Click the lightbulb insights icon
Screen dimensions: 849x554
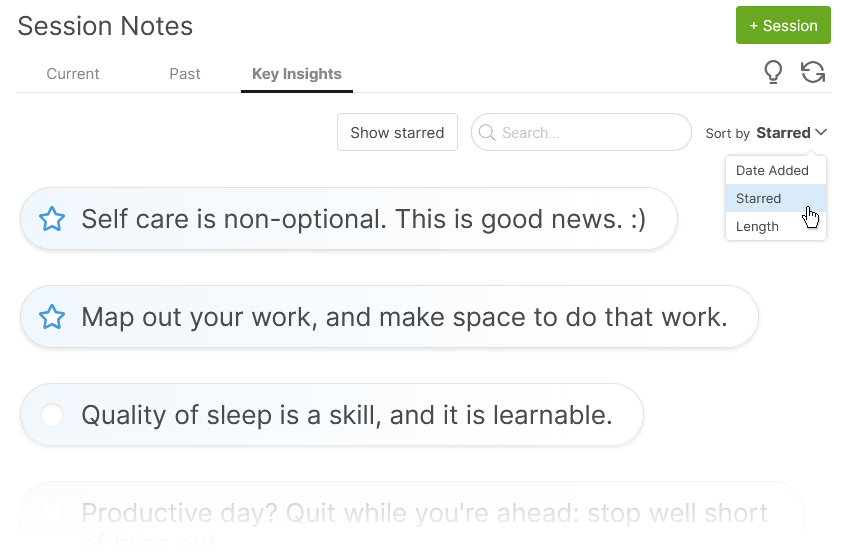point(772,72)
